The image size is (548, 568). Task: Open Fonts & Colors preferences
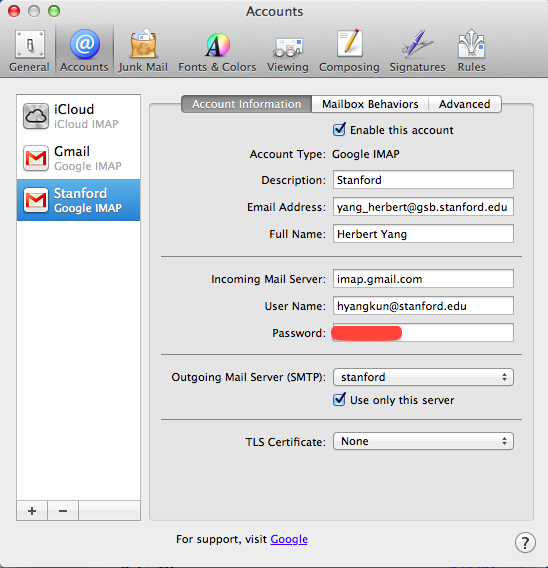point(217,51)
